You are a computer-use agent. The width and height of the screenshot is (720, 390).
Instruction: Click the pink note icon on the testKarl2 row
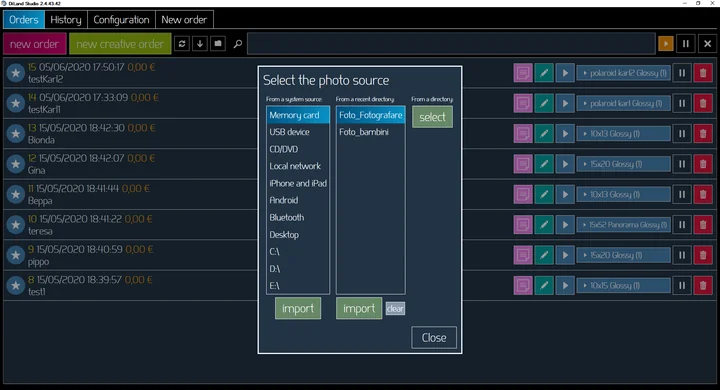pyautogui.click(x=523, y=73)
